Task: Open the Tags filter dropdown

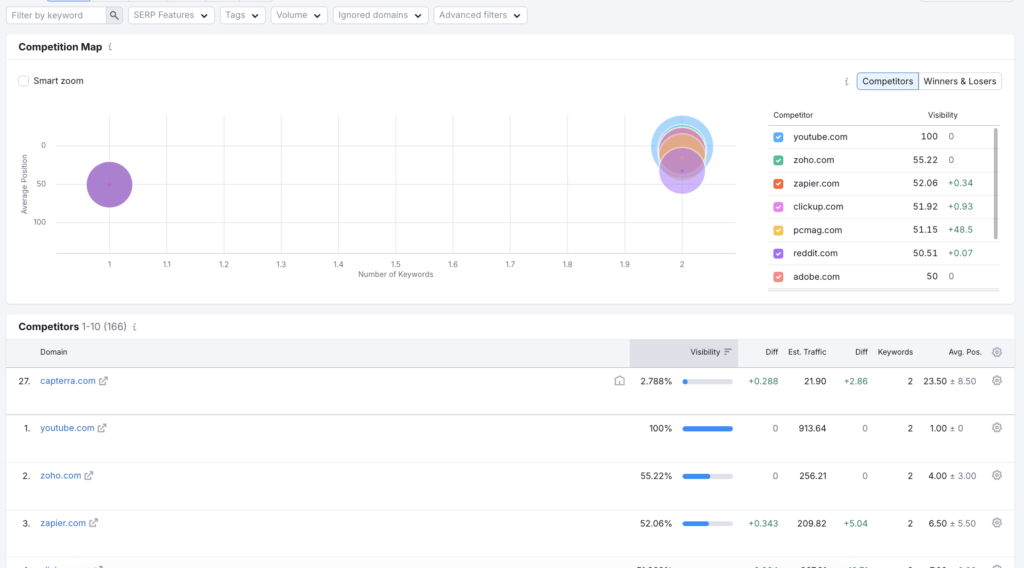Action: click(242, 15)
